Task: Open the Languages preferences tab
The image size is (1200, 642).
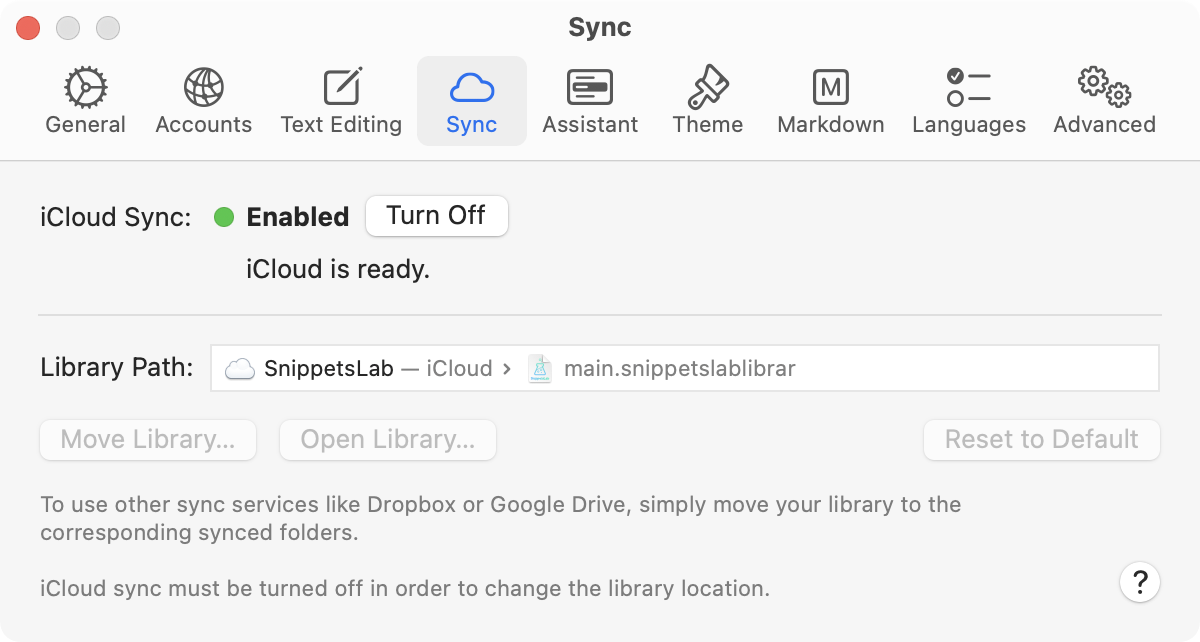Action: click(969, 101)
